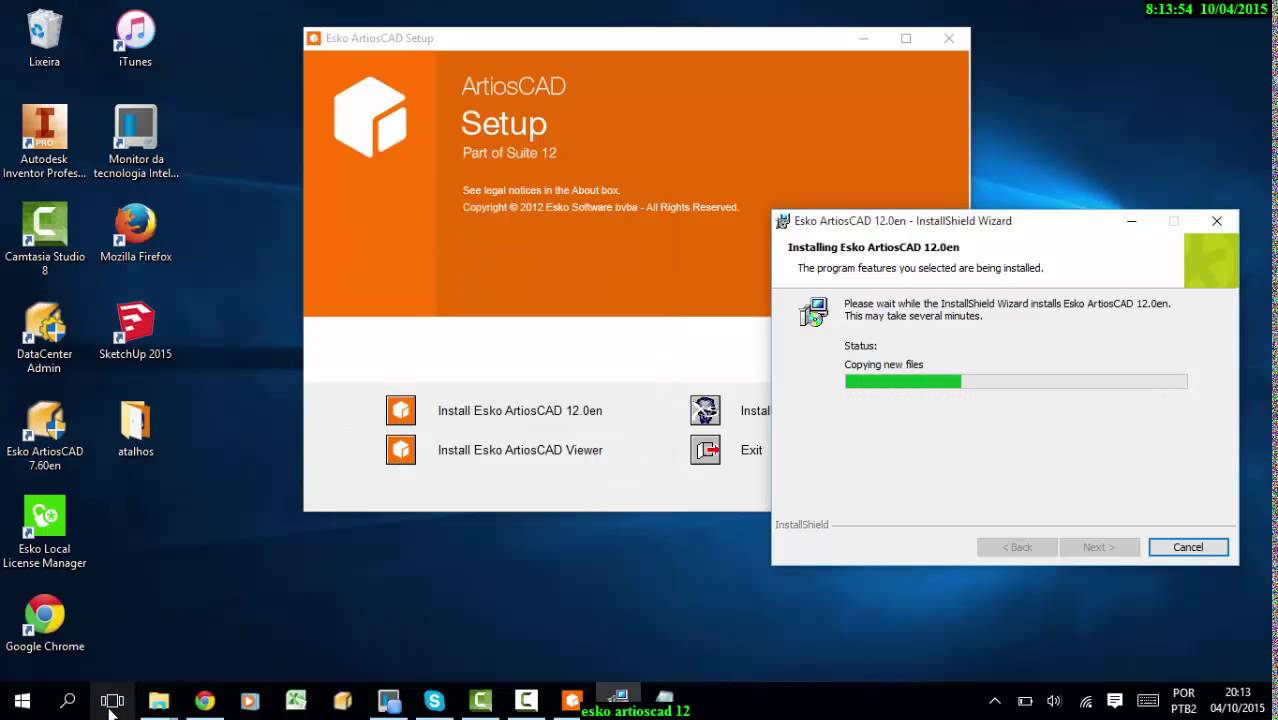The height and width of the screenshot is (720, 1278).
Task: Open the Windows Start menu
Action: 22,701
